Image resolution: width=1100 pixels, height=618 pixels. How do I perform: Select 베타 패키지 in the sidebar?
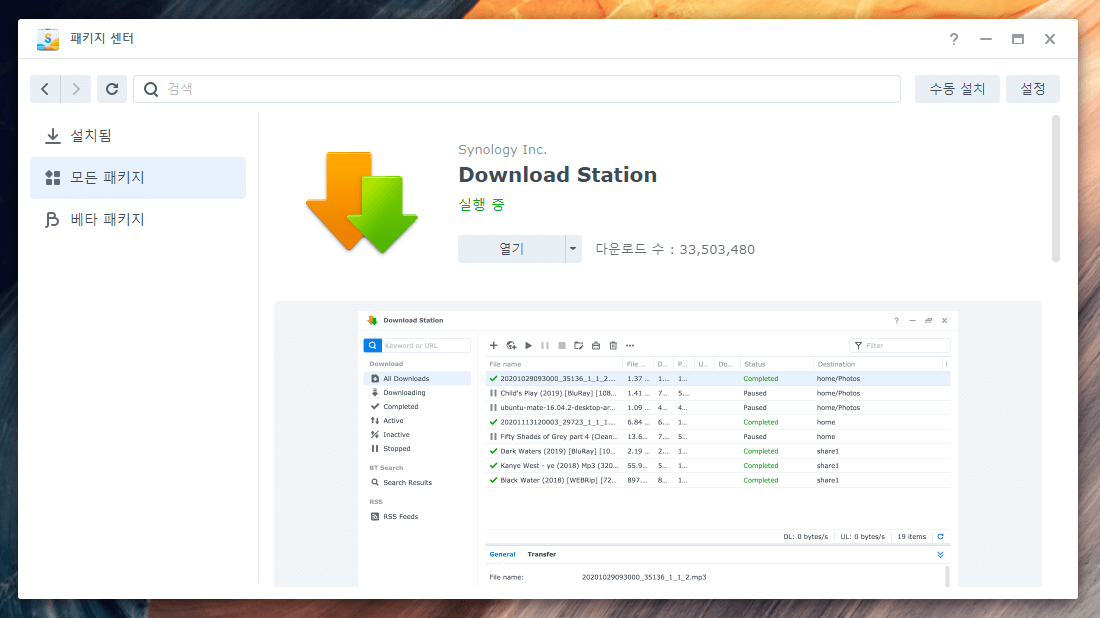click(138, 220)
